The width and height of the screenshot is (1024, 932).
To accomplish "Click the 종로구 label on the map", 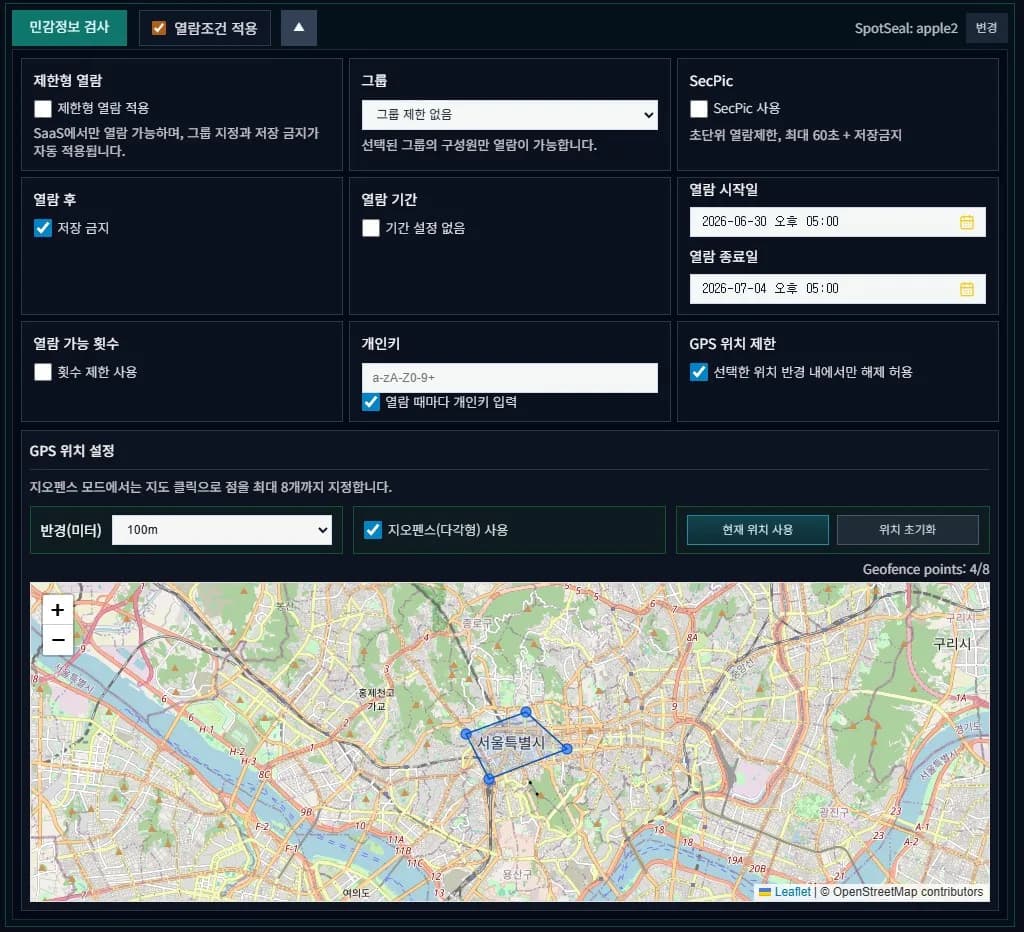I will pos(477,623).
